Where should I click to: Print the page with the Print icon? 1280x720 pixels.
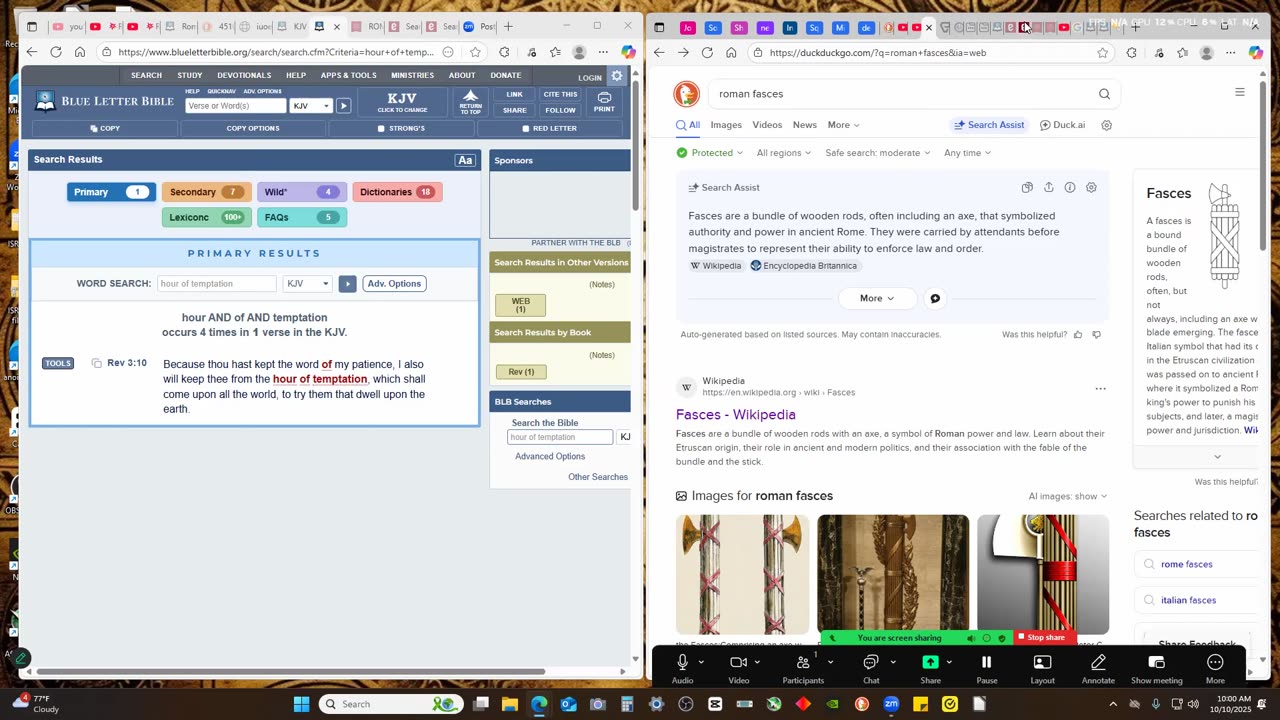[604, 102]
